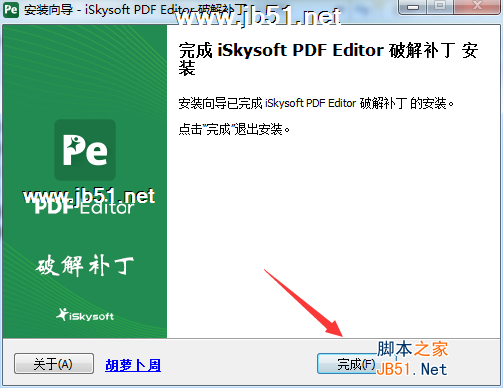The width and height of the screenshot is (503, 388).
Task: Select heading text 完成 iSkysoft PDF Editor 破解补丁 安装
Action: tap(328, 59)
